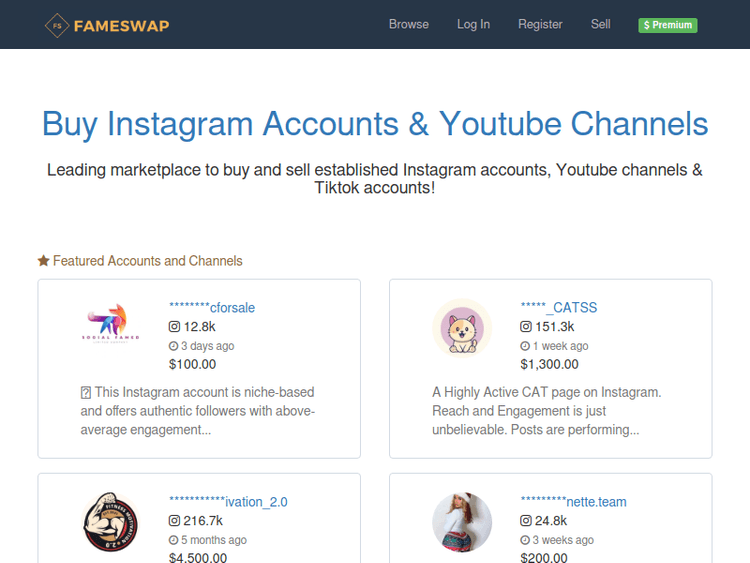The image size is (750, 563).
Task: Click the Fitness Motivation muscle avatar
Action: [110, 522]
